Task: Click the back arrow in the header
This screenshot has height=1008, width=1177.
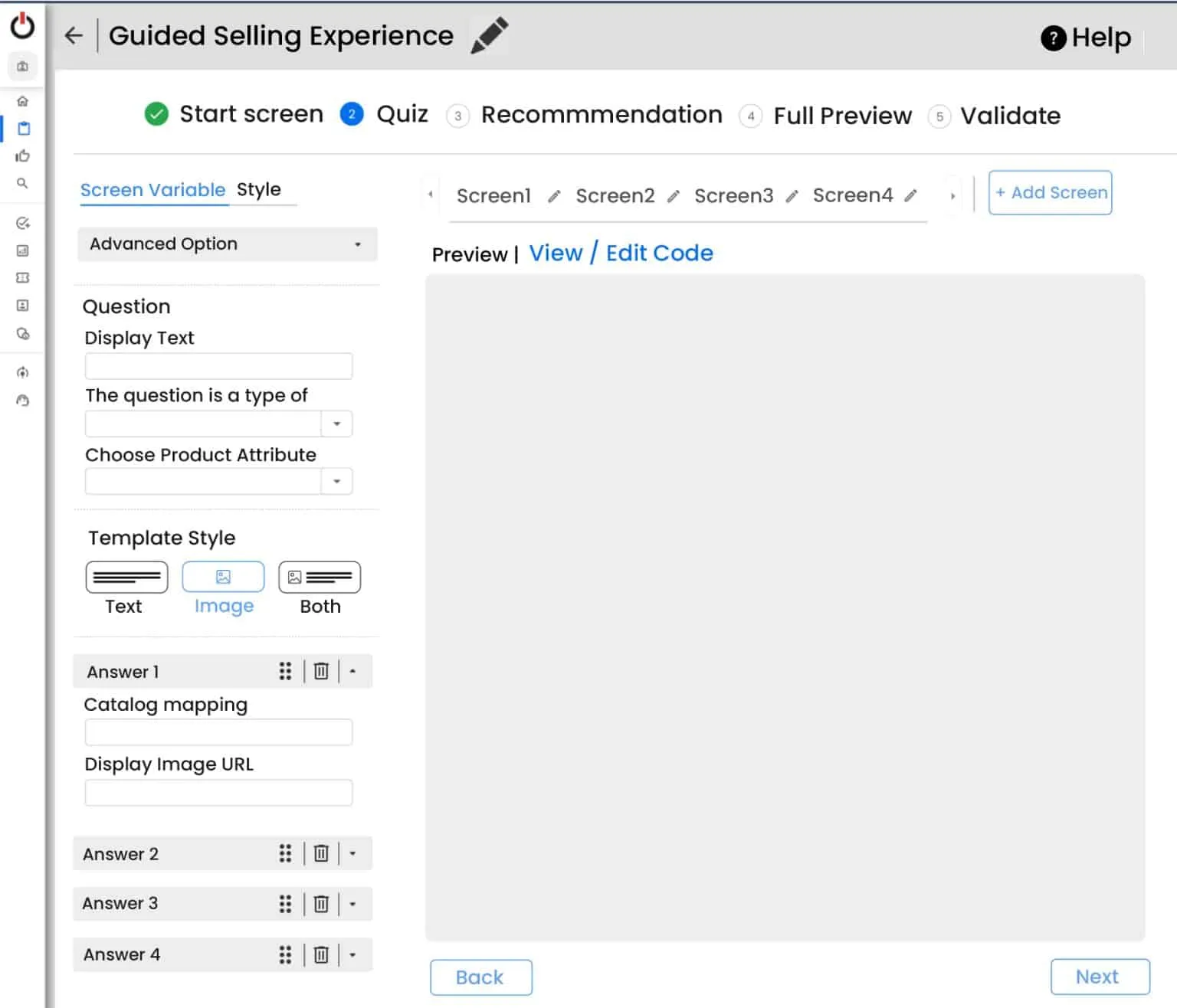Action: point(74,35)
